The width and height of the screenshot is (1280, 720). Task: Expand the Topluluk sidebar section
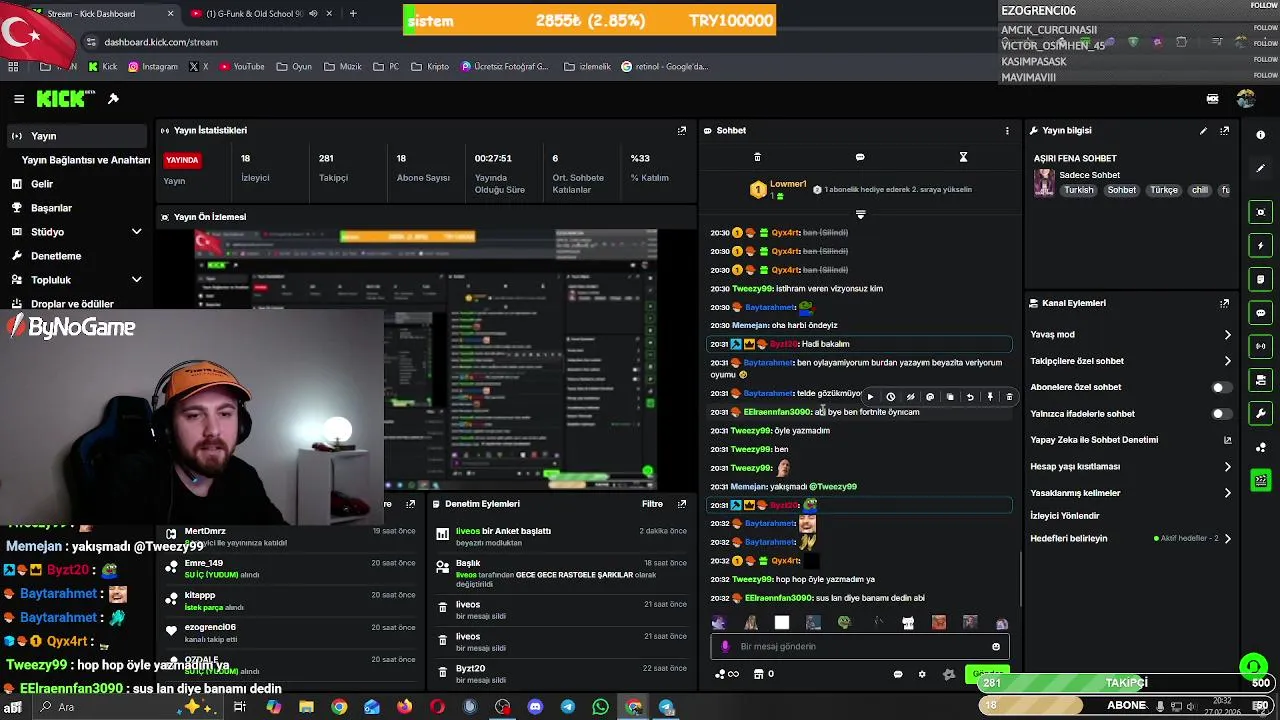point(137,280)
